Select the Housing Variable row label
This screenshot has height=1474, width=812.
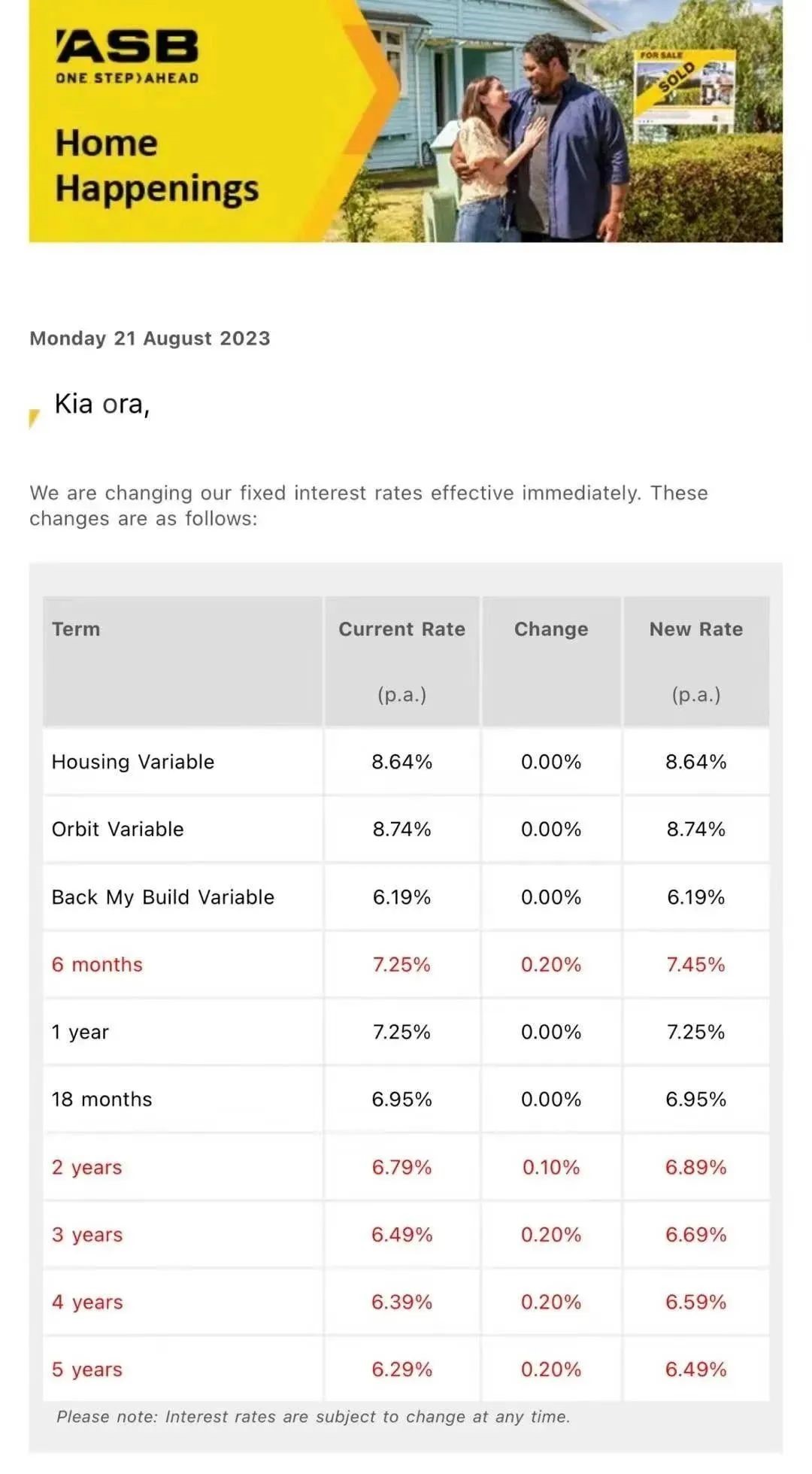[133, 762]
